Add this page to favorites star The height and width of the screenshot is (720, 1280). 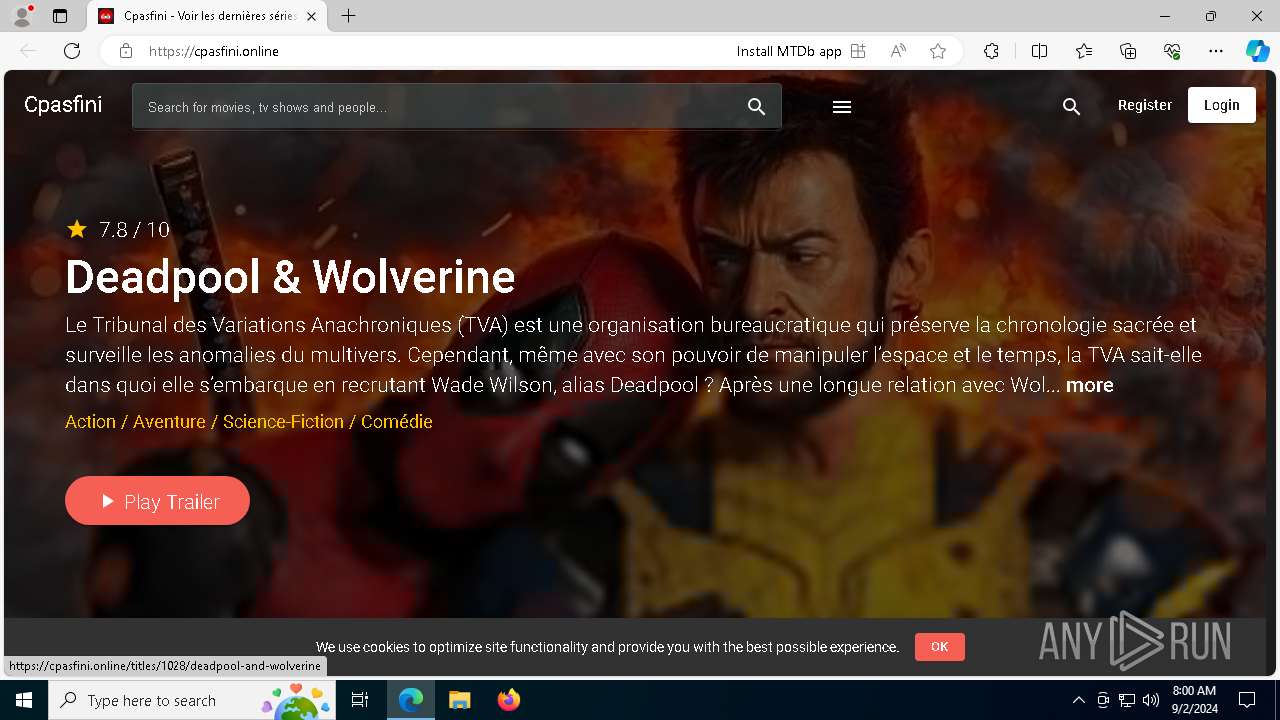938,51
